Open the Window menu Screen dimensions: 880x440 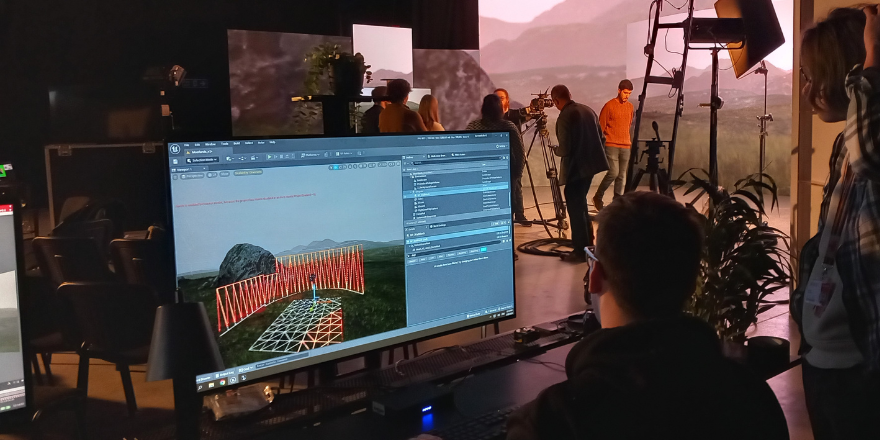[x=211, y=145]
